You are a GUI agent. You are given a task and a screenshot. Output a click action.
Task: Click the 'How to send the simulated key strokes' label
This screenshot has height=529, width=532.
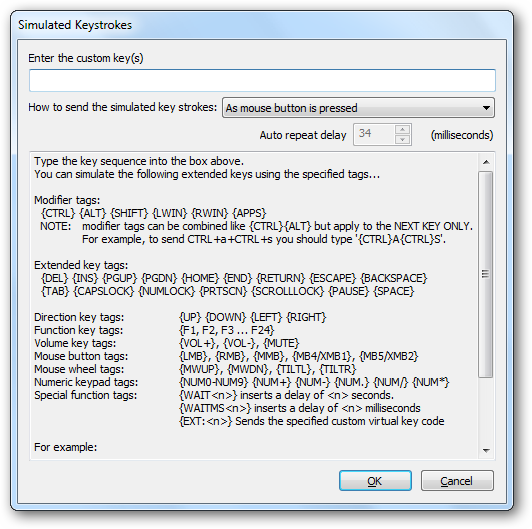tap(122, 107)
